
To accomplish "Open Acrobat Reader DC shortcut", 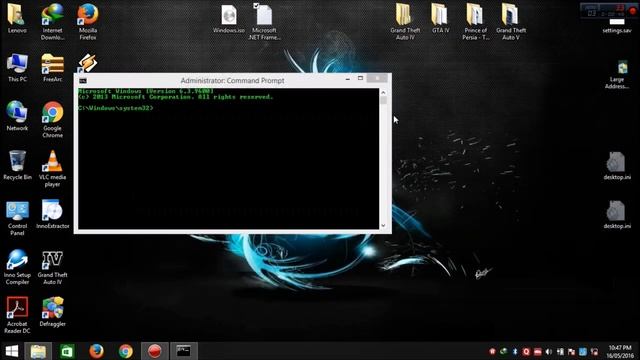I will (x=17, y=315).
